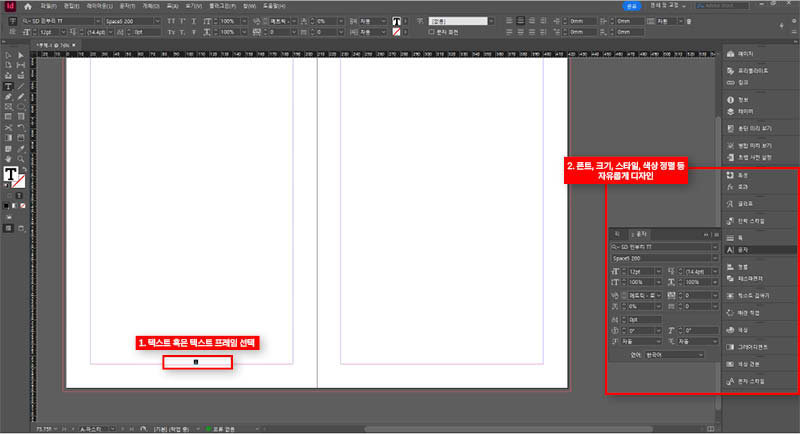This screenshot has height=434, width=800.
Task: Click the page number text frame on left page
Action: pos(197,362)
